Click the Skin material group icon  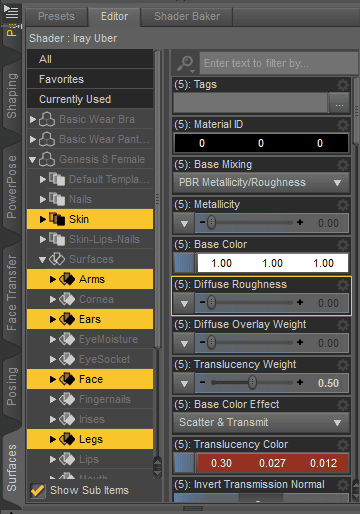pos(57,219)
